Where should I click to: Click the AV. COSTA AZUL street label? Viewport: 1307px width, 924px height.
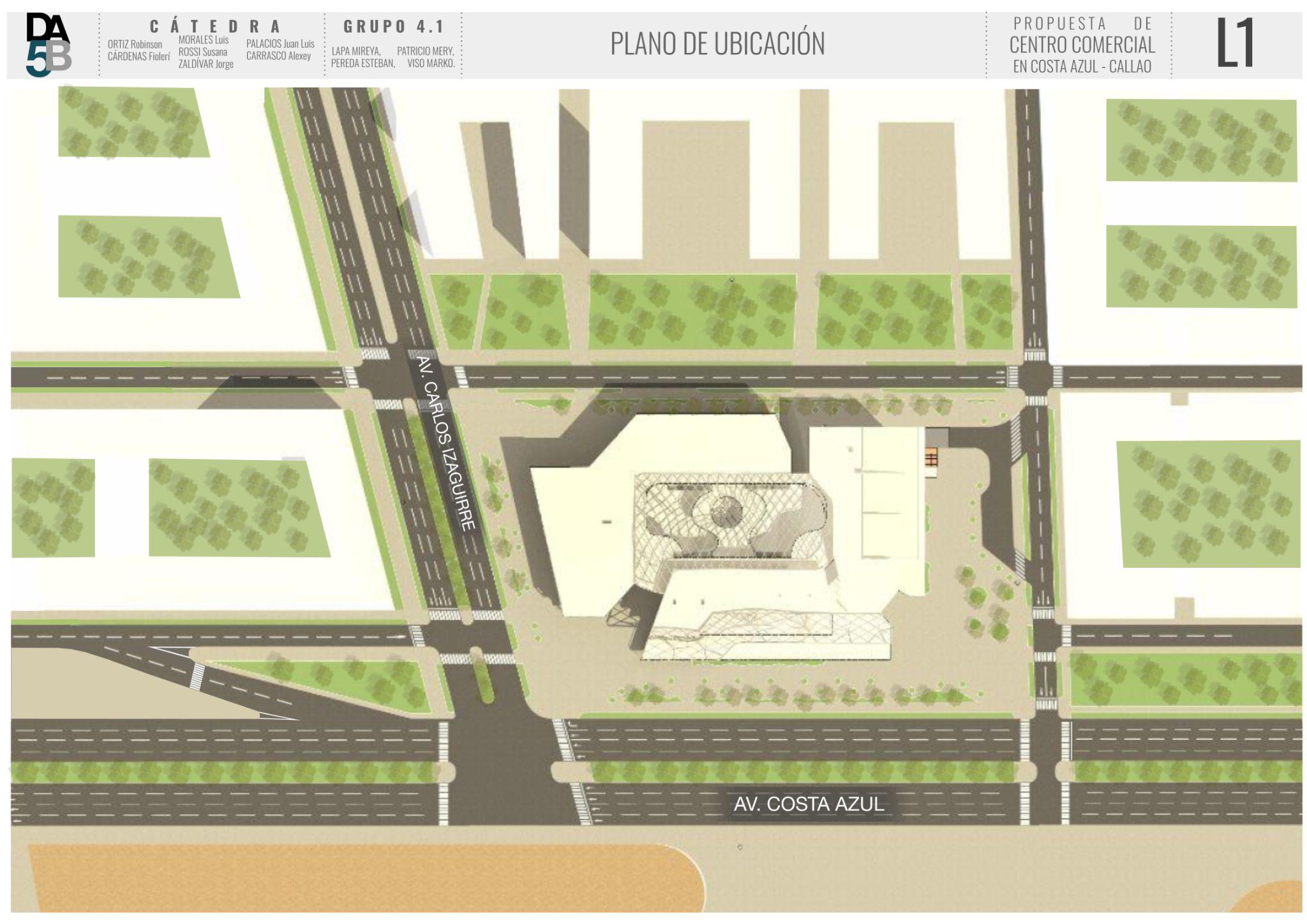pos(809,804)
